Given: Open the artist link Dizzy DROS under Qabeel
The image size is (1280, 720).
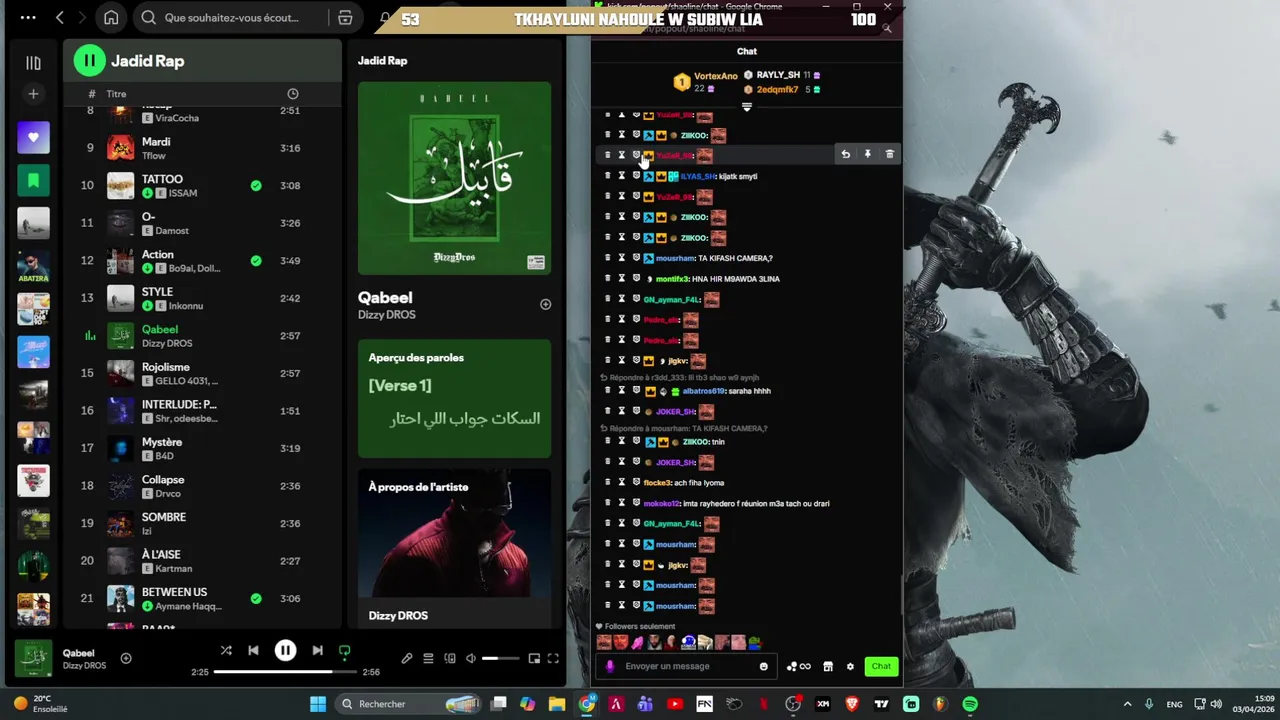Looking at the screenshot, I should tap(387, 315).
